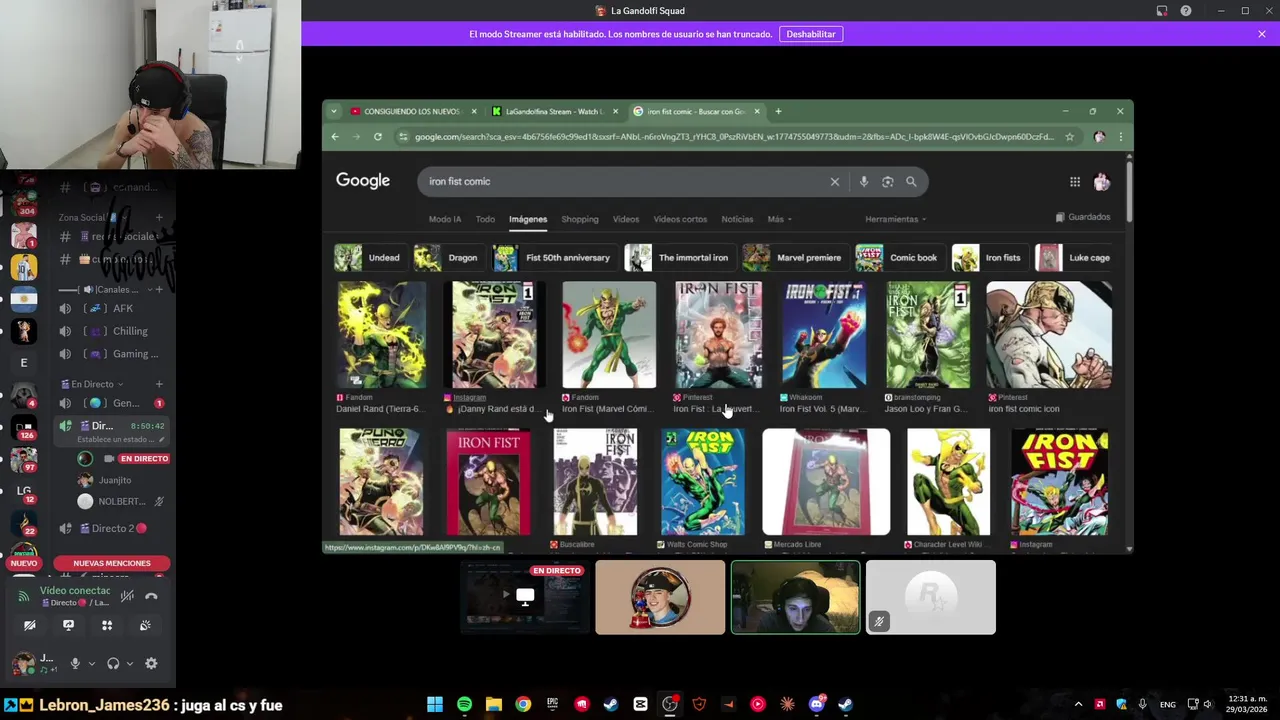Screen dimensions: 1280x720
Task: Jump to NUEVAS MENCIONES in channel list
Action: pos(112,563)
